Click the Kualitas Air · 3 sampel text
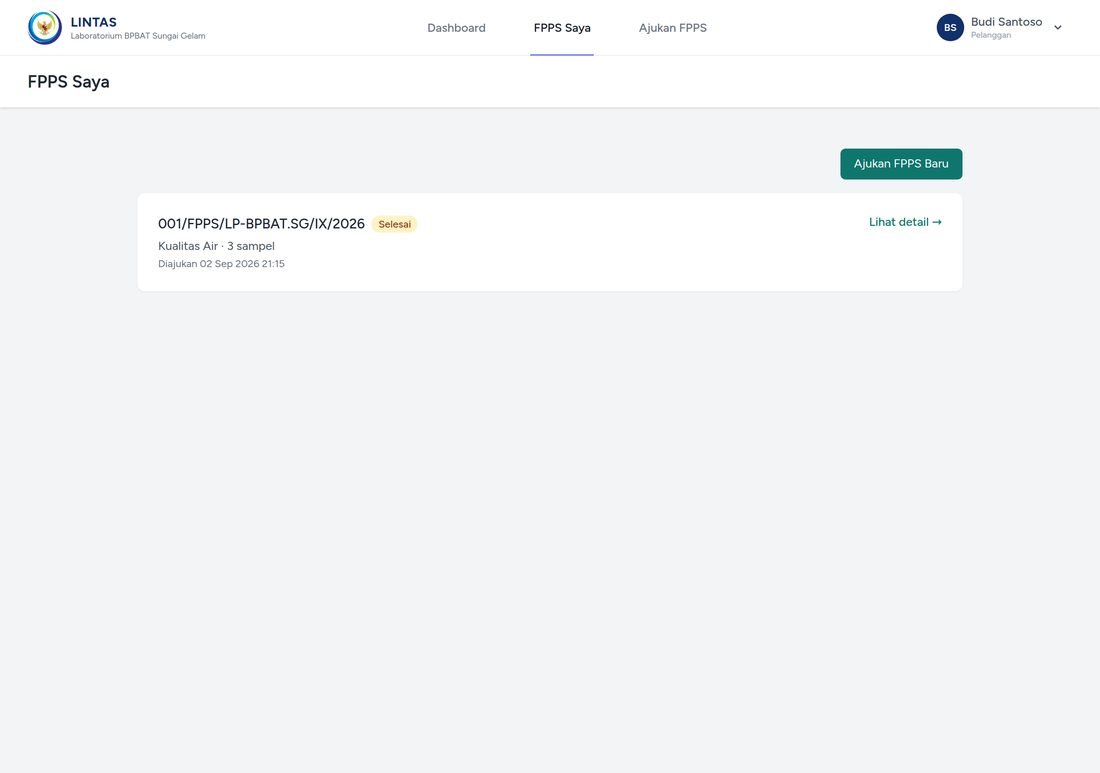Viewport: 1100px width, 773px height. click(216, 246)
